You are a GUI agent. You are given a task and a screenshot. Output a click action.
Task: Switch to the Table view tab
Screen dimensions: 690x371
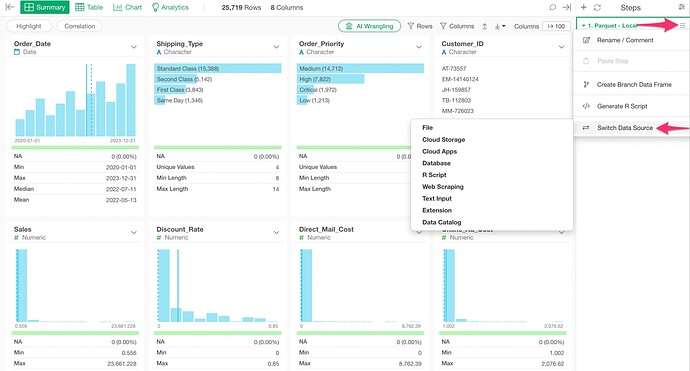[89, 7]
